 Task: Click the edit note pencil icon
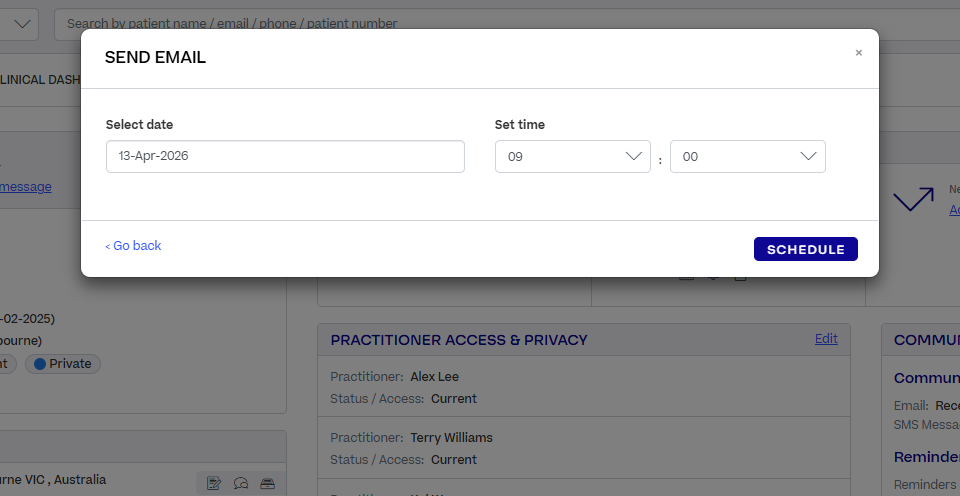tap(214, 483)
